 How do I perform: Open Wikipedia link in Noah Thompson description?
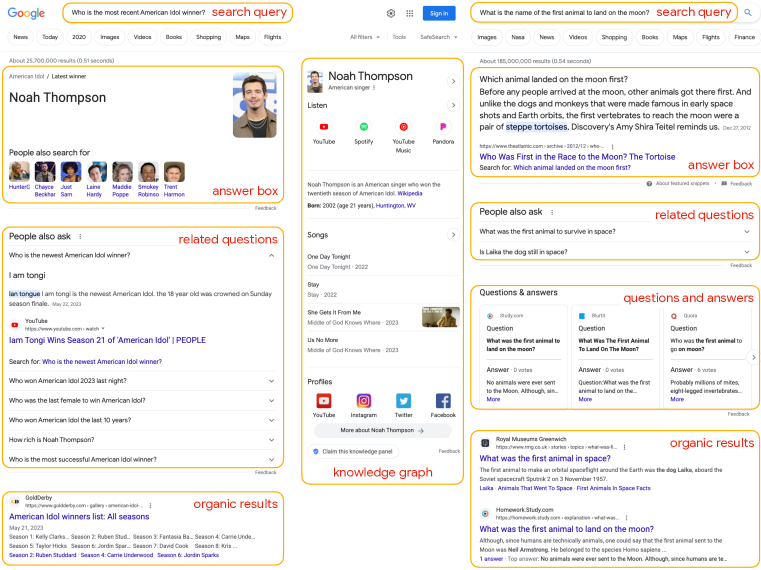click(410, 194)
